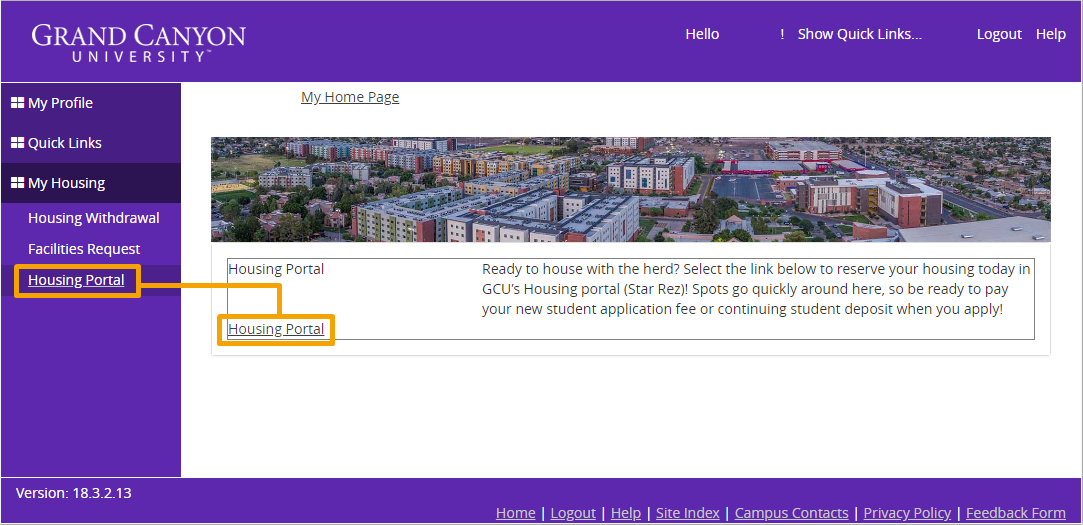Screen dimensions: 1083x525
Task: Open the Grand Canyon University logo
Action: (138, 43)
